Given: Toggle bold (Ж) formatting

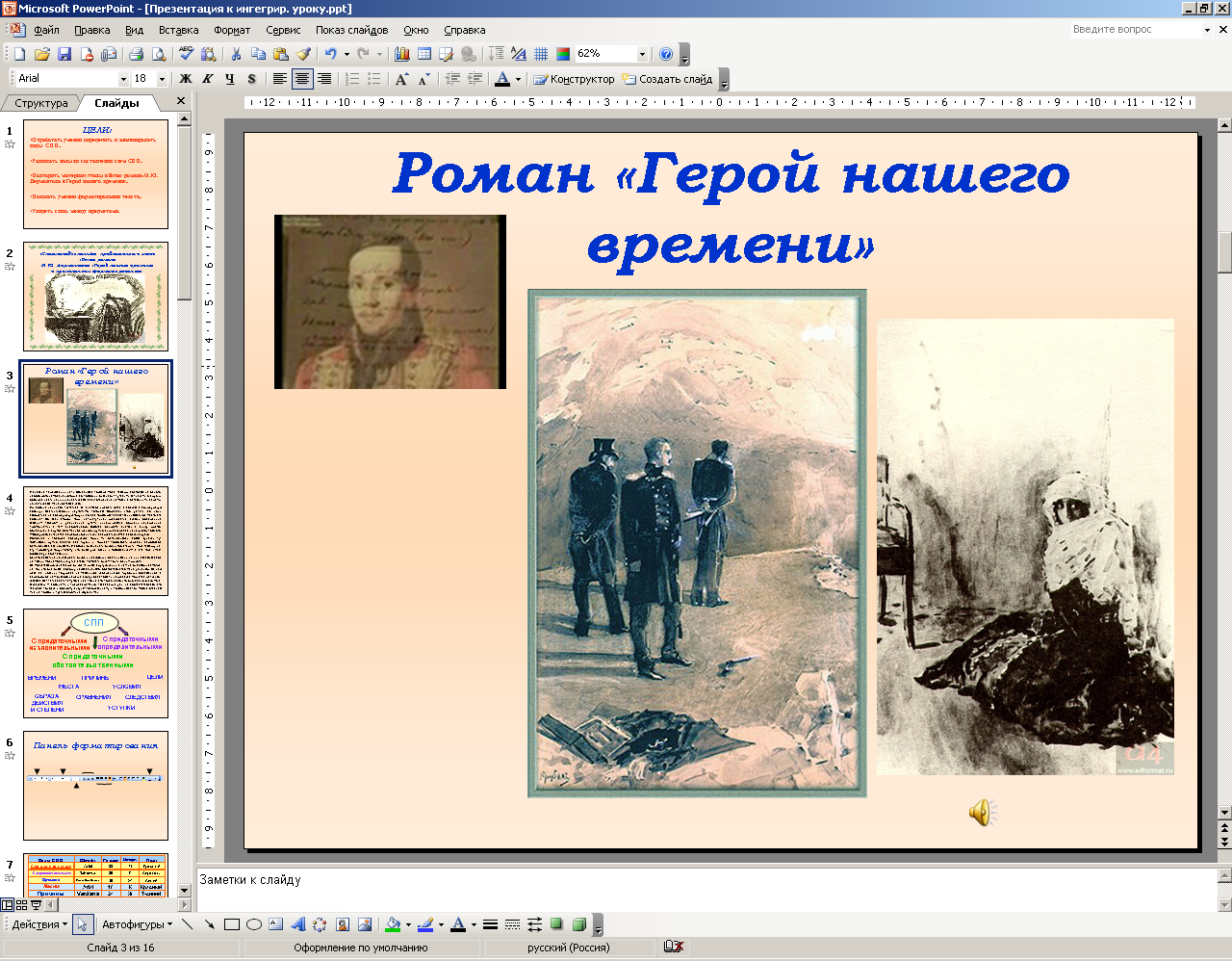Looking at the screenshot, I should (x=186, y=79).
